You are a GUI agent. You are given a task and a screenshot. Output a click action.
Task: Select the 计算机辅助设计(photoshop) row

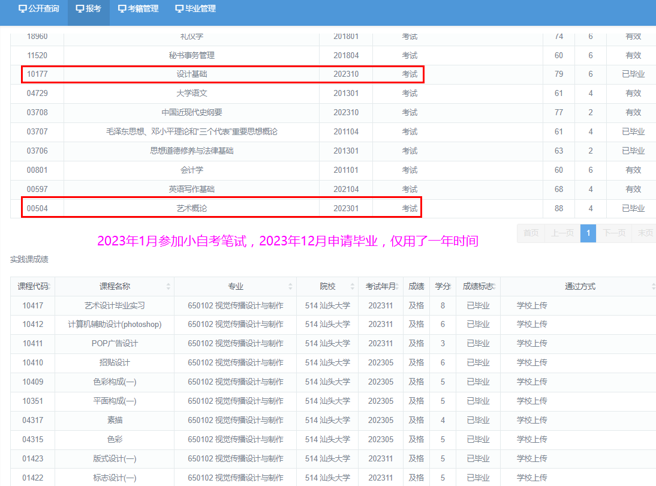(x=114, y=324)
